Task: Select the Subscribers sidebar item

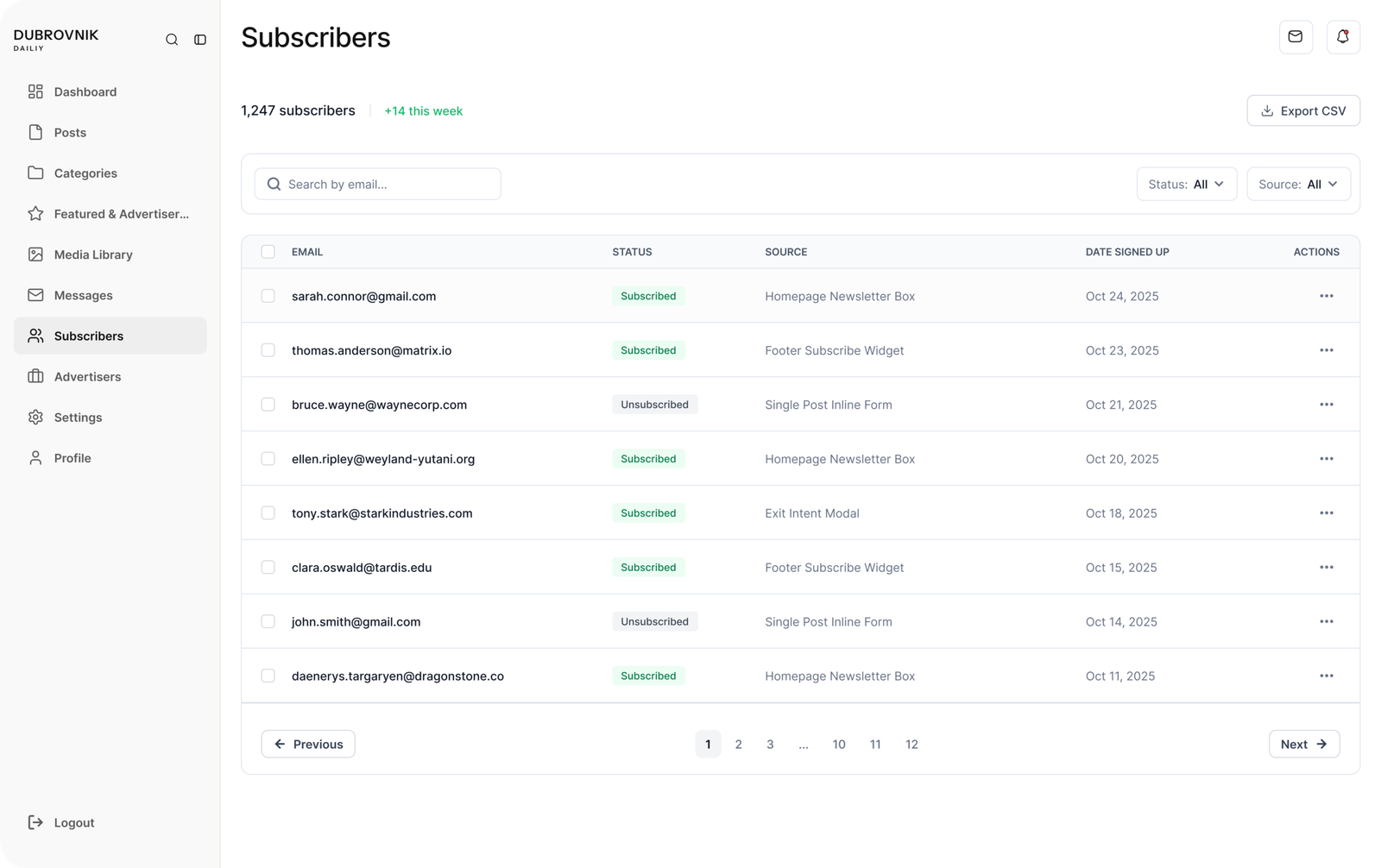Action: tap(110, 336)
